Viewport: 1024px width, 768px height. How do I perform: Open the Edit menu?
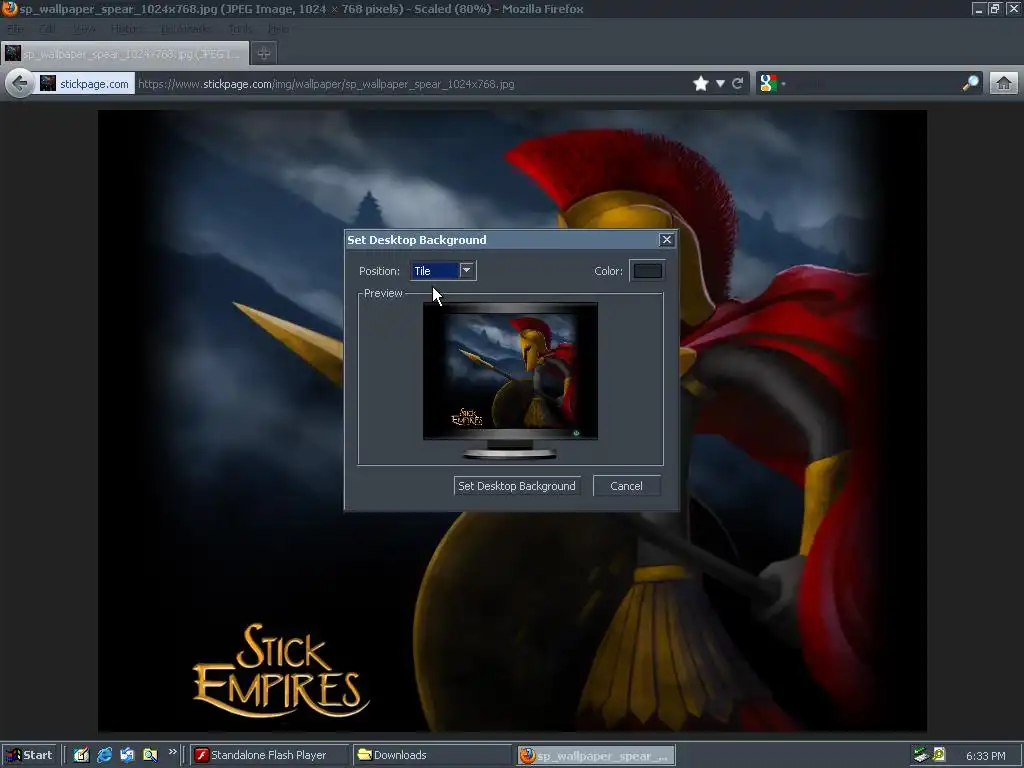pos(47,29)
